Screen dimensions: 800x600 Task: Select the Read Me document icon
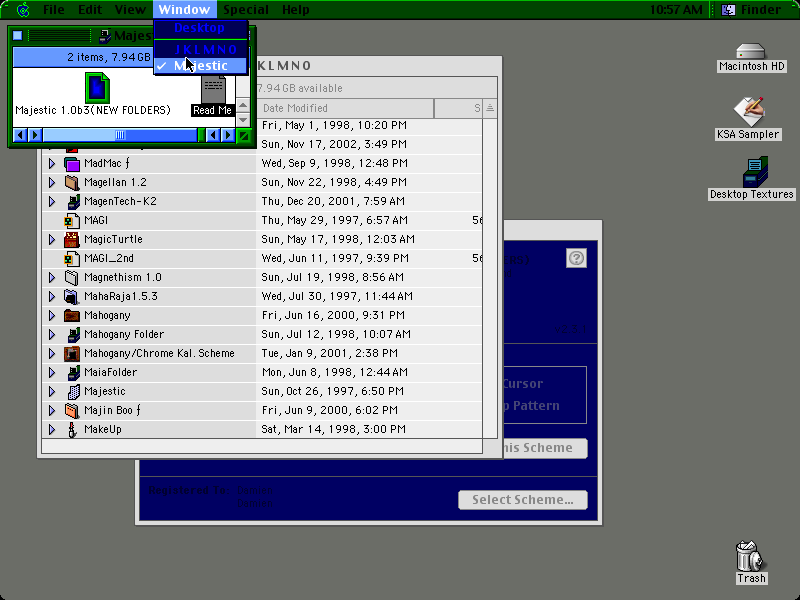pos(213,89)
